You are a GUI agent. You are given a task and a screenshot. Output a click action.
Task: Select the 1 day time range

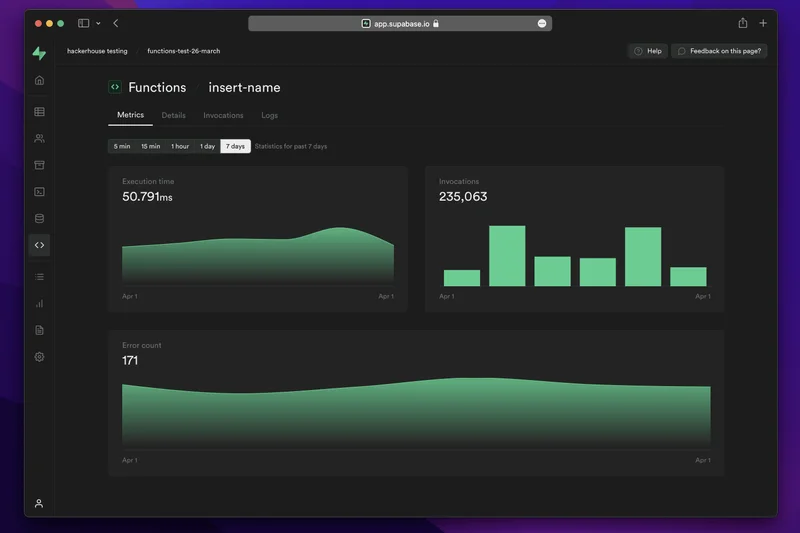click(207, 146)
